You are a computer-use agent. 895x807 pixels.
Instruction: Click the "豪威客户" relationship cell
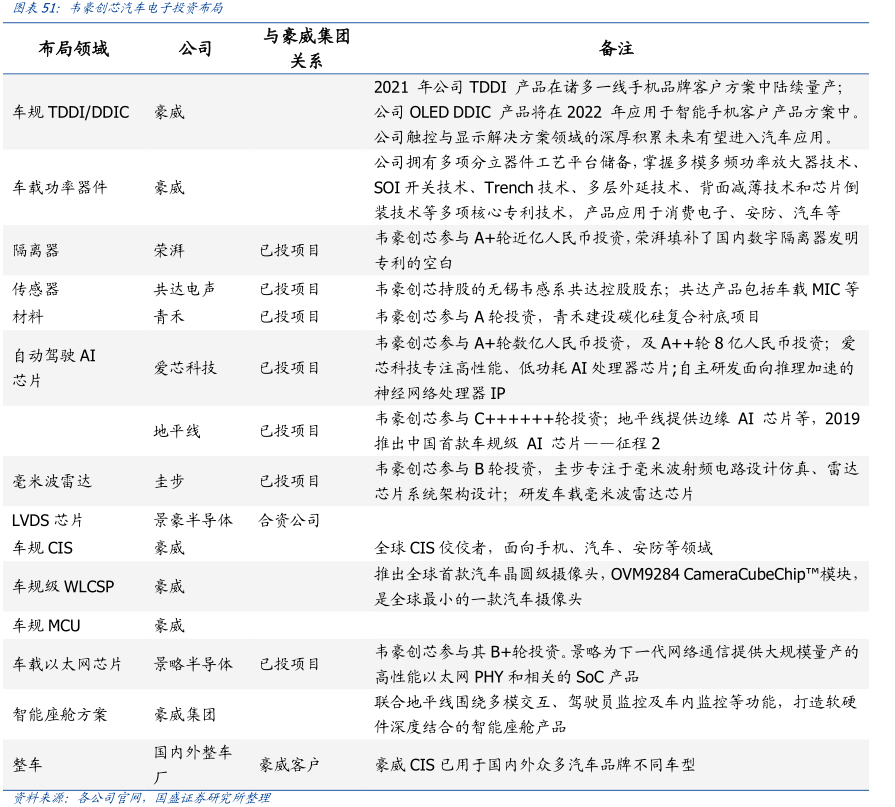point(289,764)
